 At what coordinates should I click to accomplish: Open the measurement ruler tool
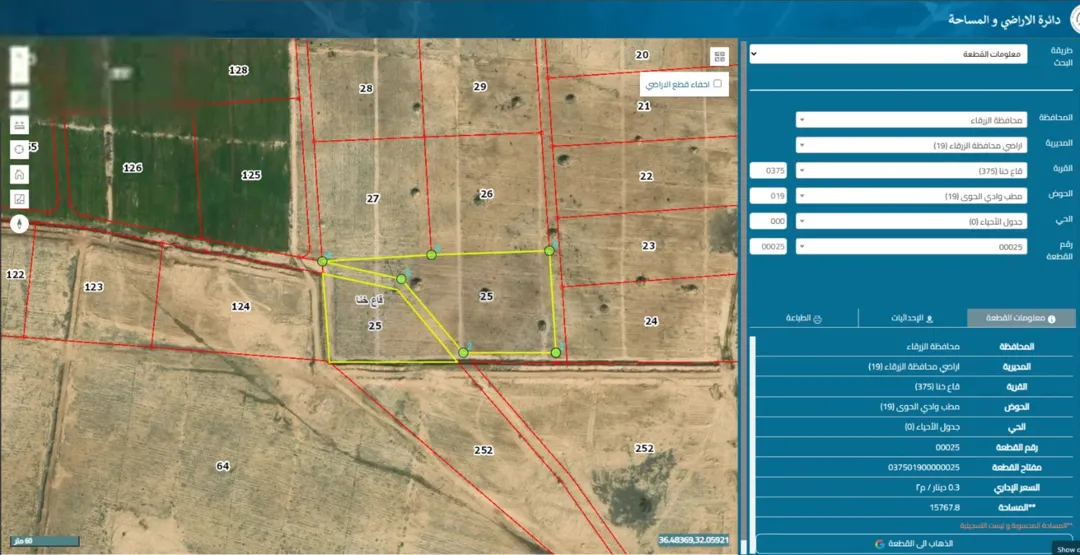pos(19,125)
